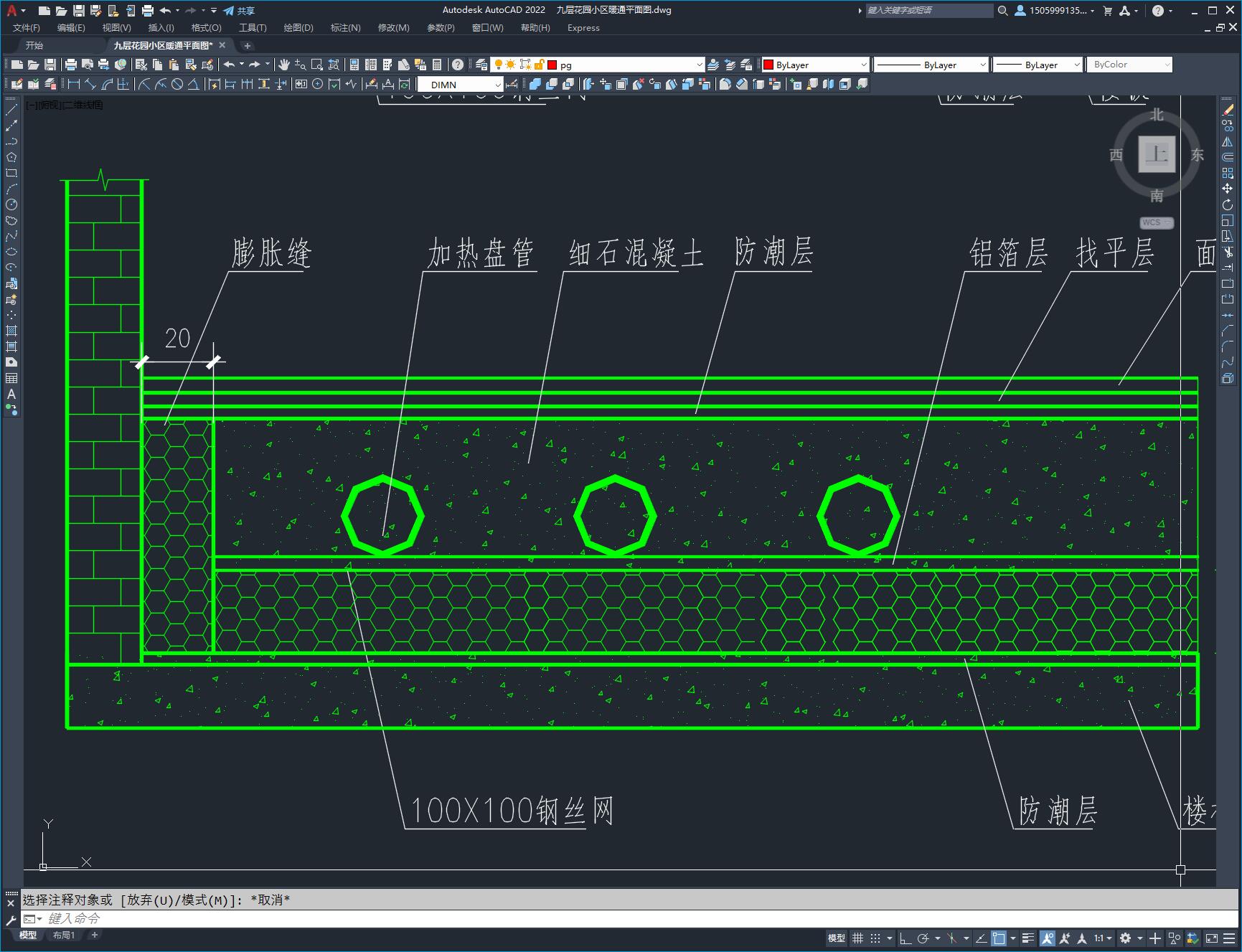Toggle 2D object snap square icon
Viewport: 1242px width, 952px height.
pyautogui.click(x=999, y=938)
